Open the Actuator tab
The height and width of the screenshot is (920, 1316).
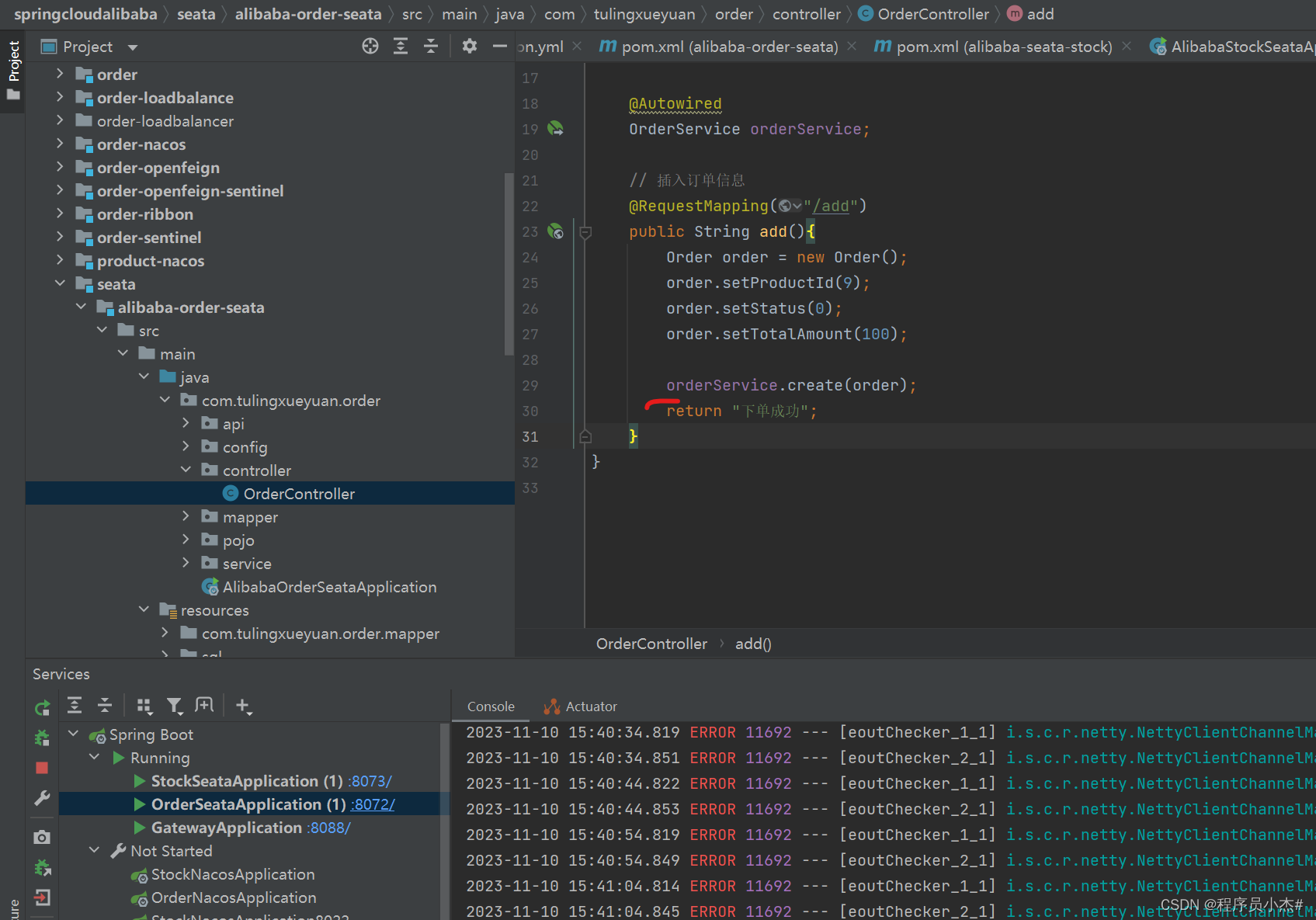pos(581,706)
